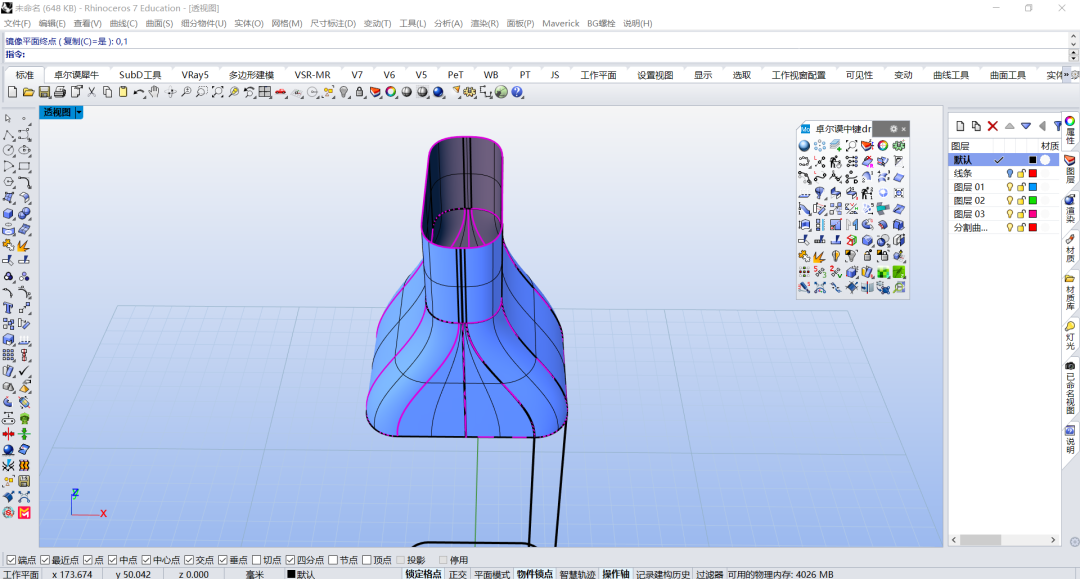
Task: Toggle the 四分点 object snap checkbox
Action: 291,560
